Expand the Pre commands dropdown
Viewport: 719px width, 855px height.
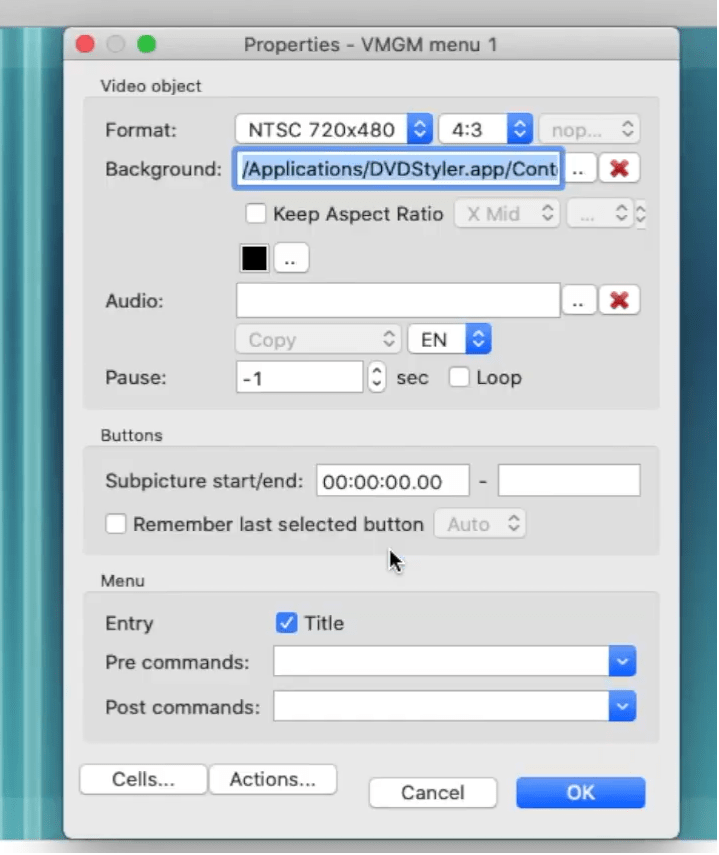click(x=622, y=662)
